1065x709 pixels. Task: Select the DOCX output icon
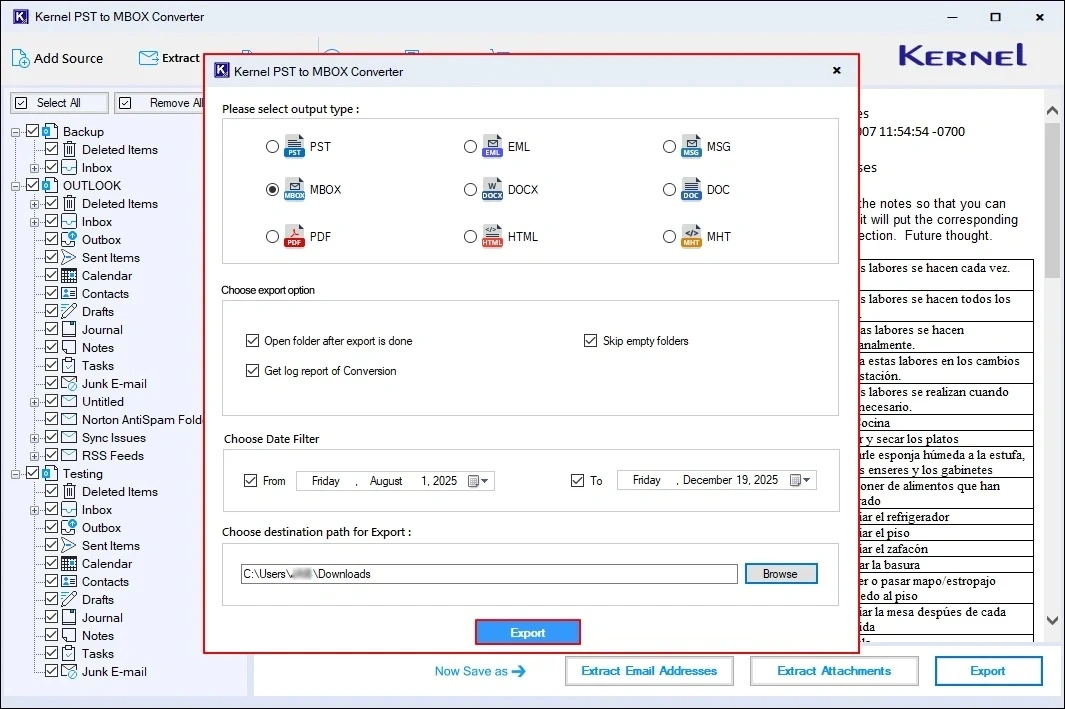pyautogui.click(x=491, y=190)
